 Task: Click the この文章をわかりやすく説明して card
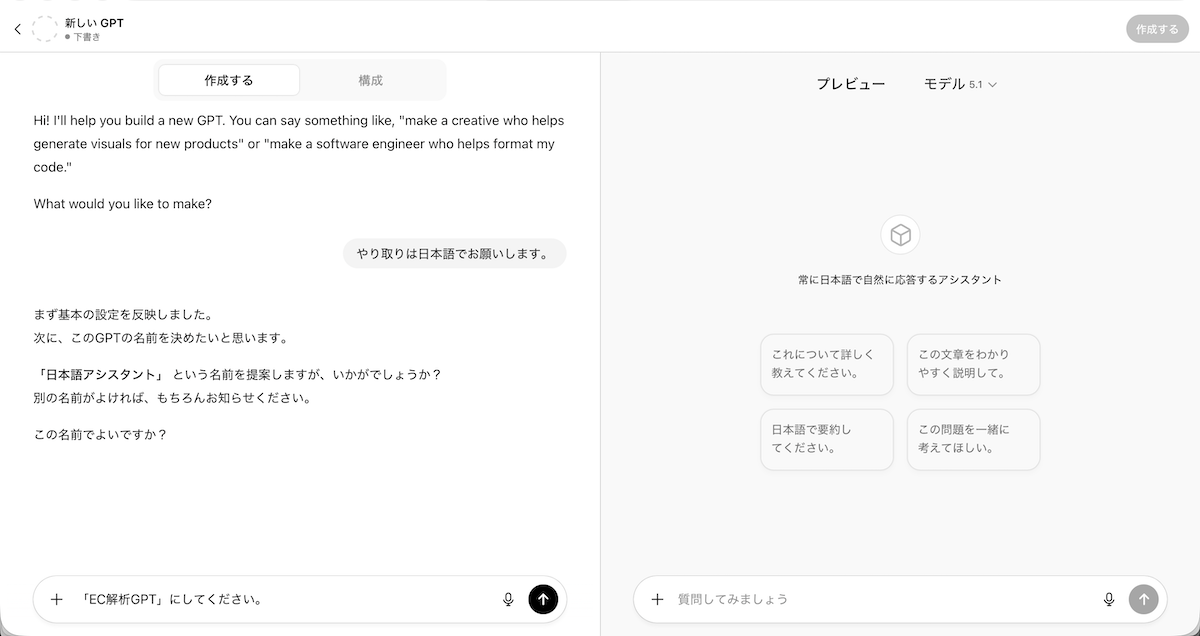(x=972, y=364)
